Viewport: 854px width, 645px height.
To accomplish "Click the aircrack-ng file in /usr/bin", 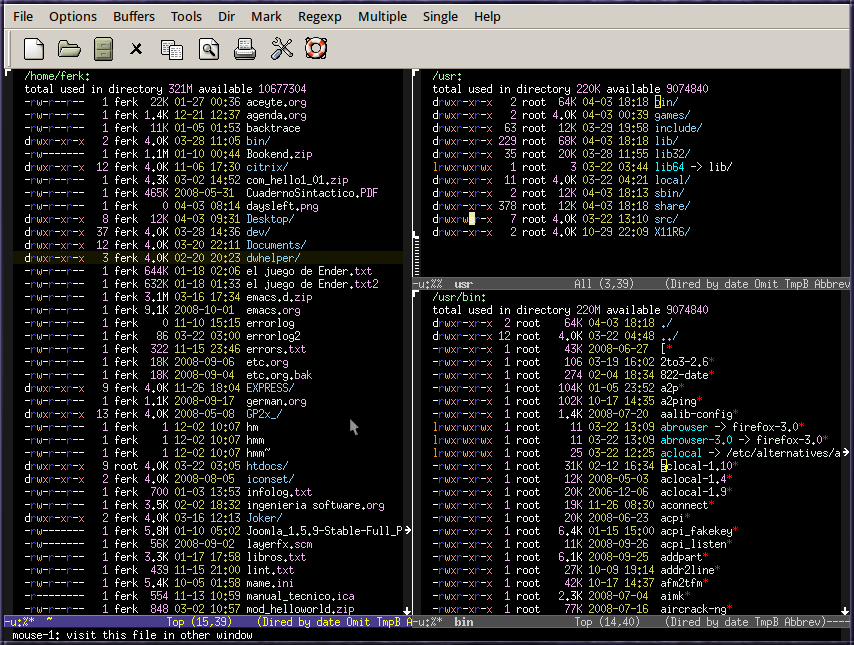I will [x=693, y=609].
